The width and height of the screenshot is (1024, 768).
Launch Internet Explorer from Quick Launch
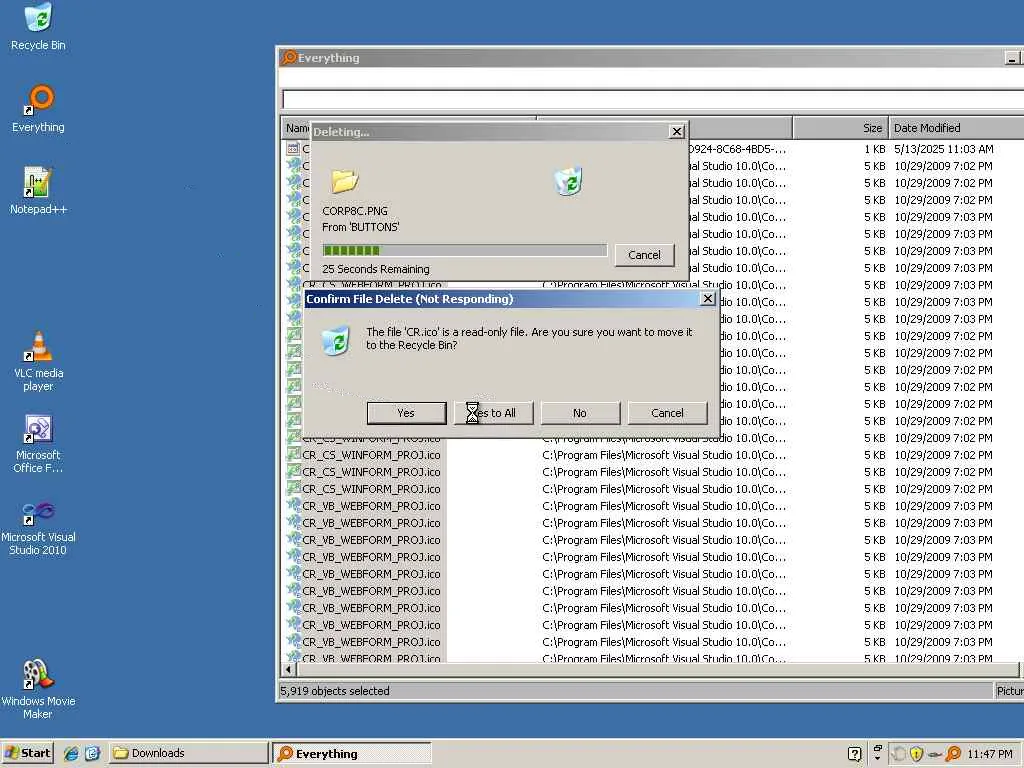coord(71,753)
